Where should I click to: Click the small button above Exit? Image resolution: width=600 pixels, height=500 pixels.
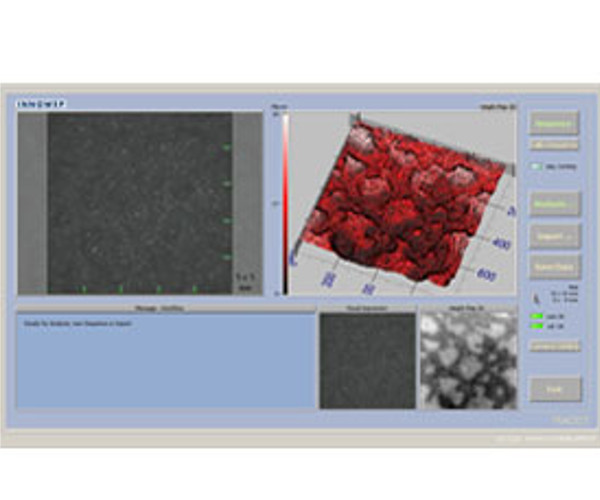[x=553, y=346]
